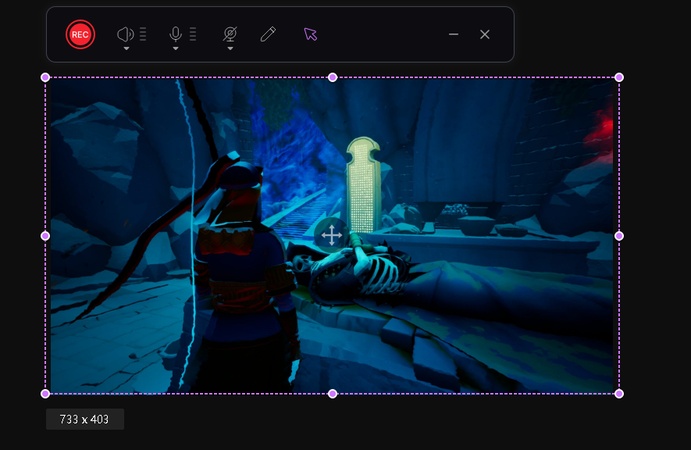
Task: Expand the webcam options dropdown arrow
Action: [x=230, y=48]
